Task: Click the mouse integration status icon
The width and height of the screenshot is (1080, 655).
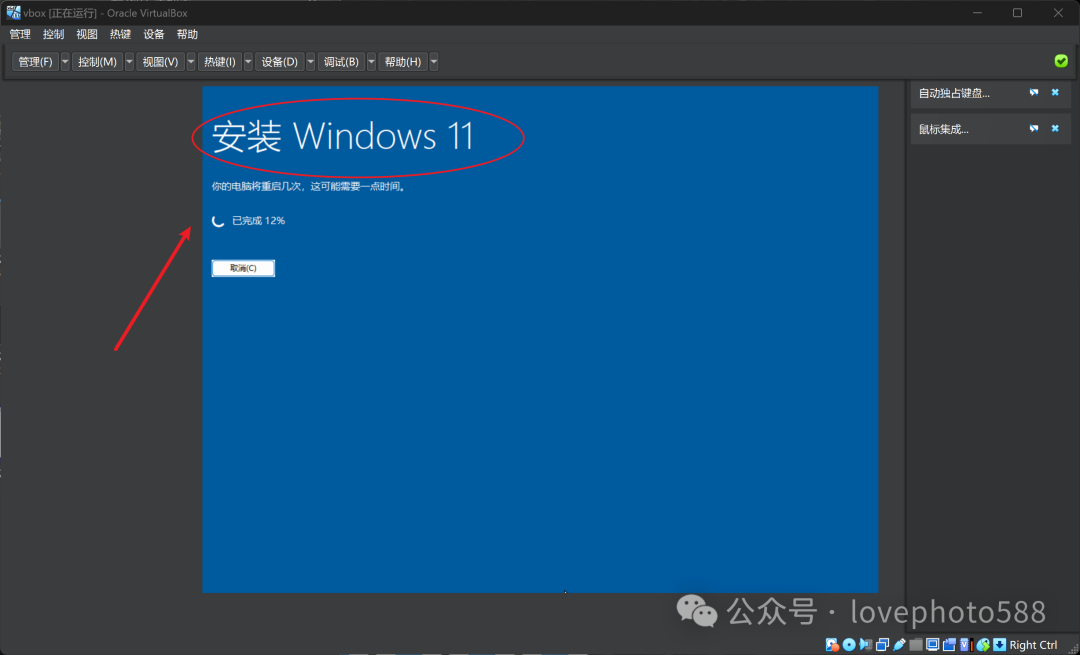Action: [983, 645]
